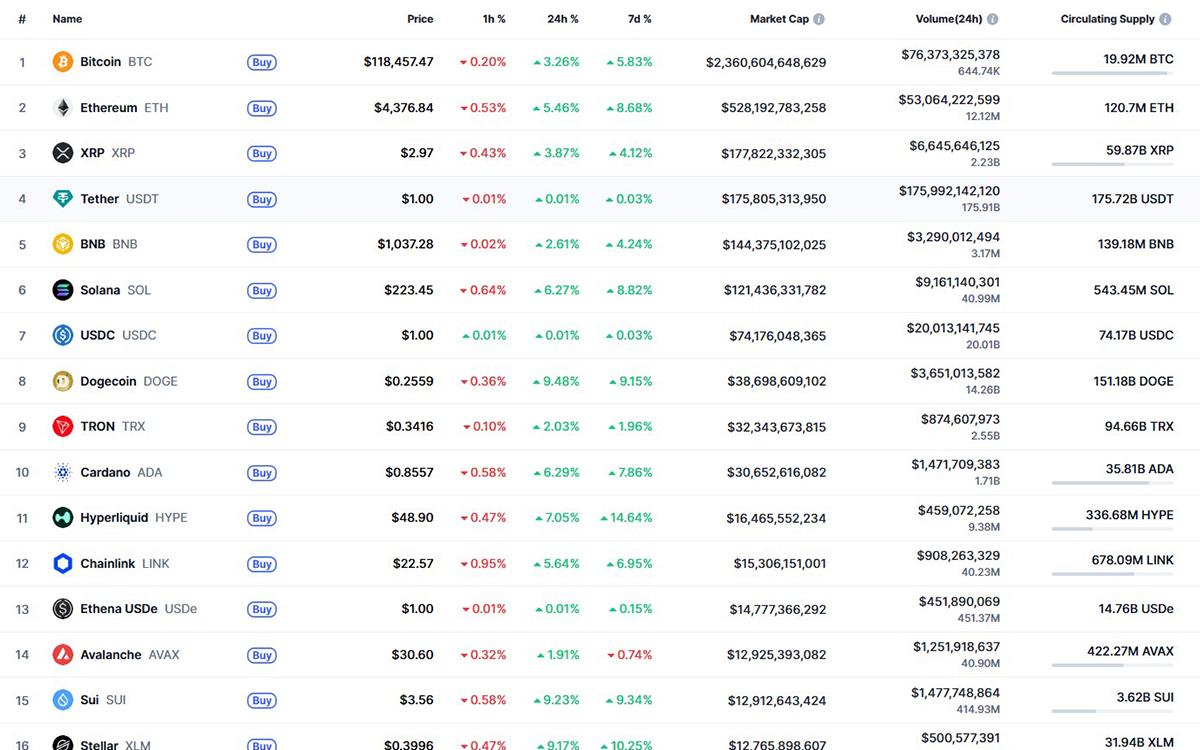Viewport: 1200px width, 750px height.
Task: Click the Buy button for Tether
Action: (261, 199)
